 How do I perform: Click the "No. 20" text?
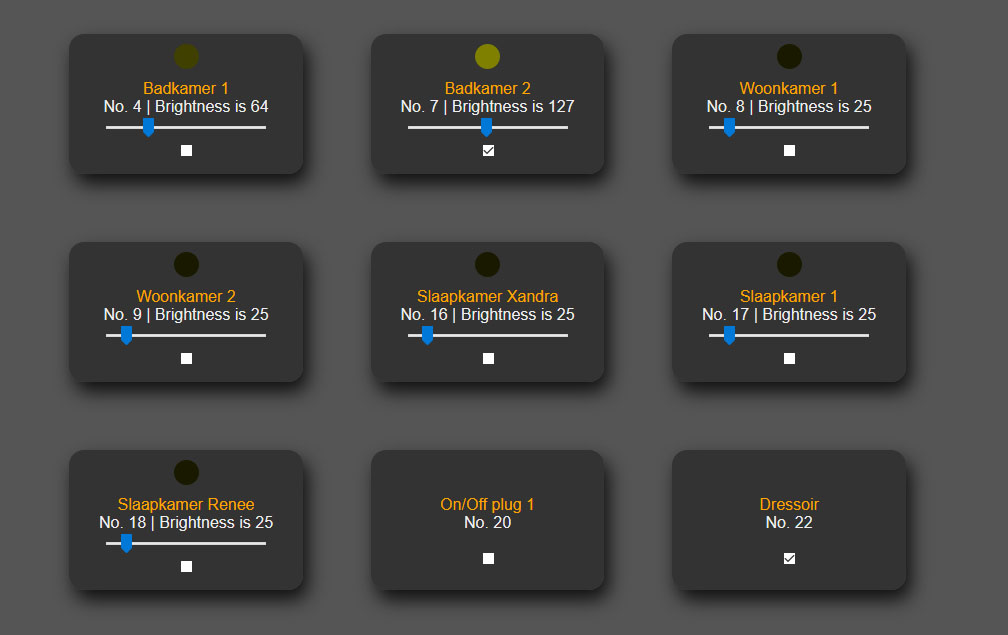click(487, 523)
